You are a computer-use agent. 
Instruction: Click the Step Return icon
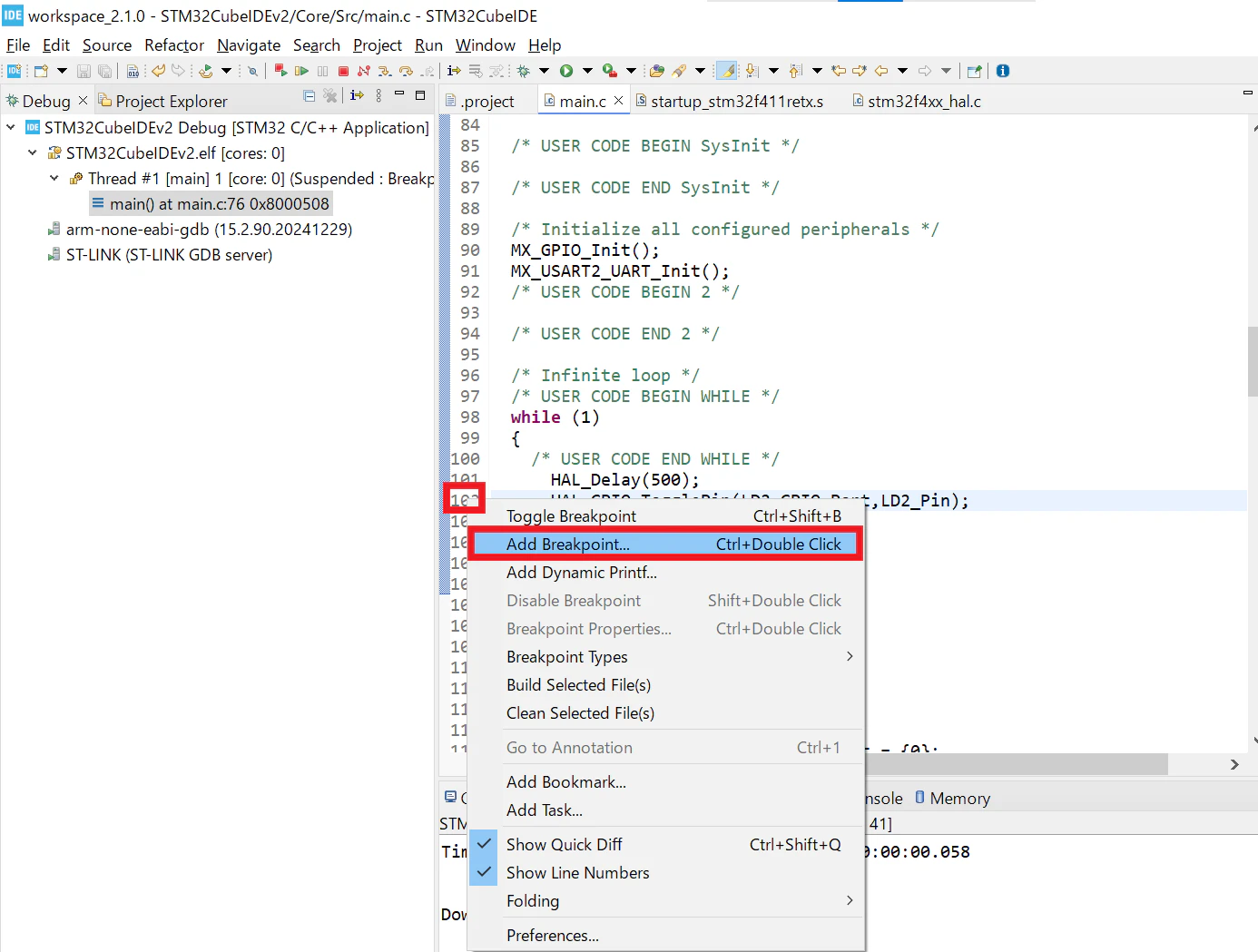pyautogui.click(x=427, y=71)
